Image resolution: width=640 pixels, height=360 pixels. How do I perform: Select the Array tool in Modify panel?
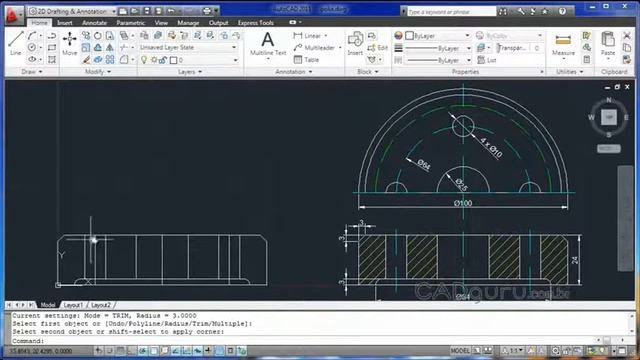click(x=110, y=60)
